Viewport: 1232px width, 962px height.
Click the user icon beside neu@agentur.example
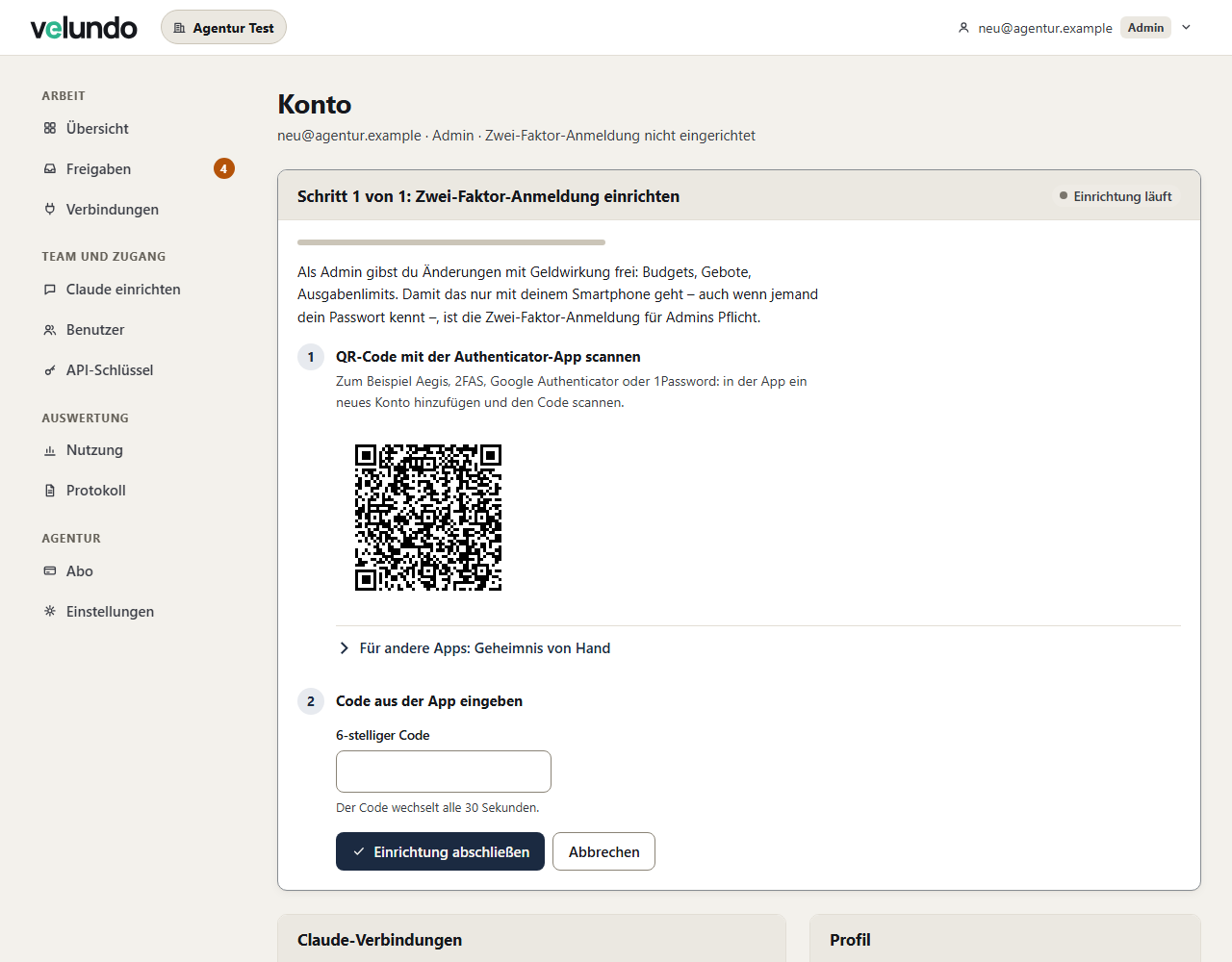pos(963,28)
